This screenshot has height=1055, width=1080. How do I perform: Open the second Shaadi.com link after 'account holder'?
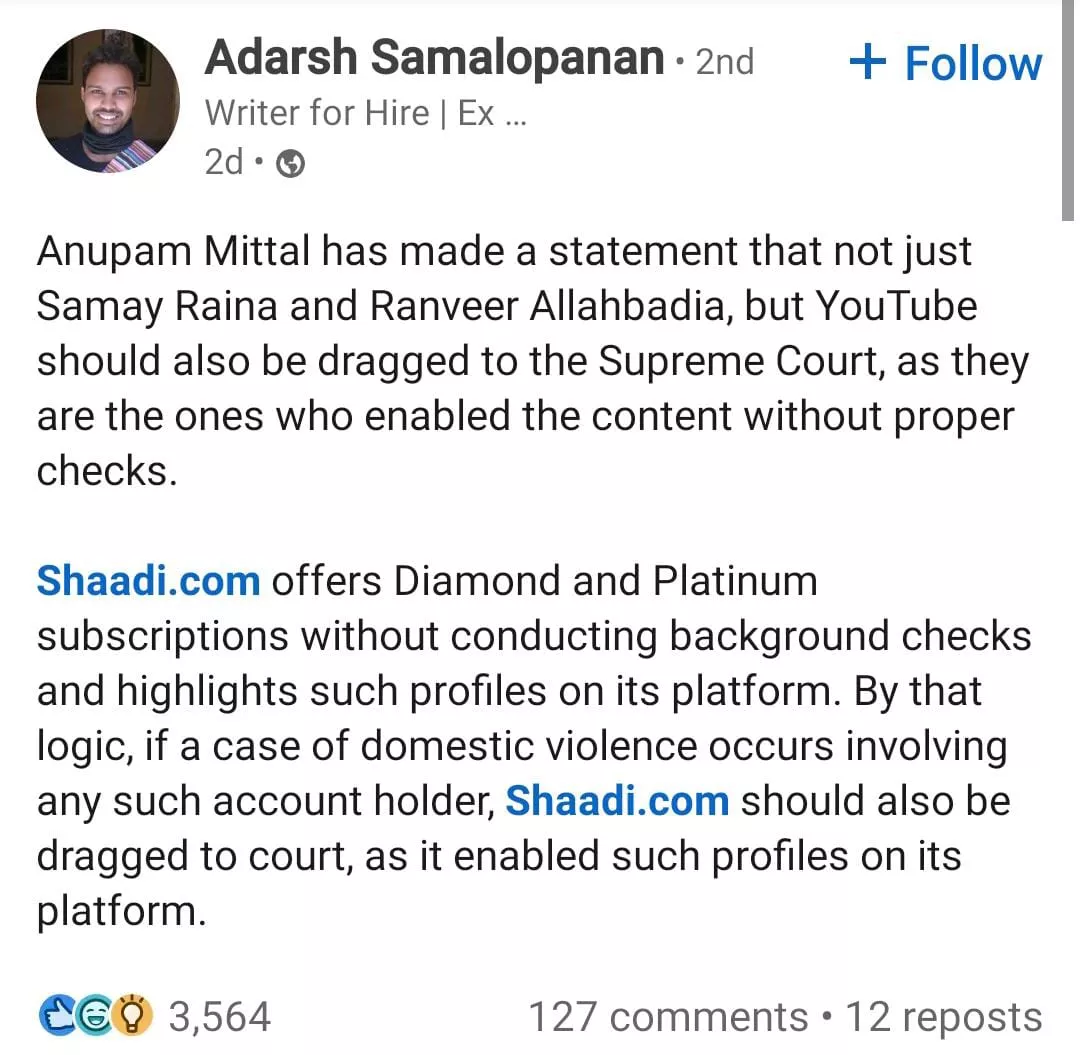pyautogui.click(x=617, y=801)
